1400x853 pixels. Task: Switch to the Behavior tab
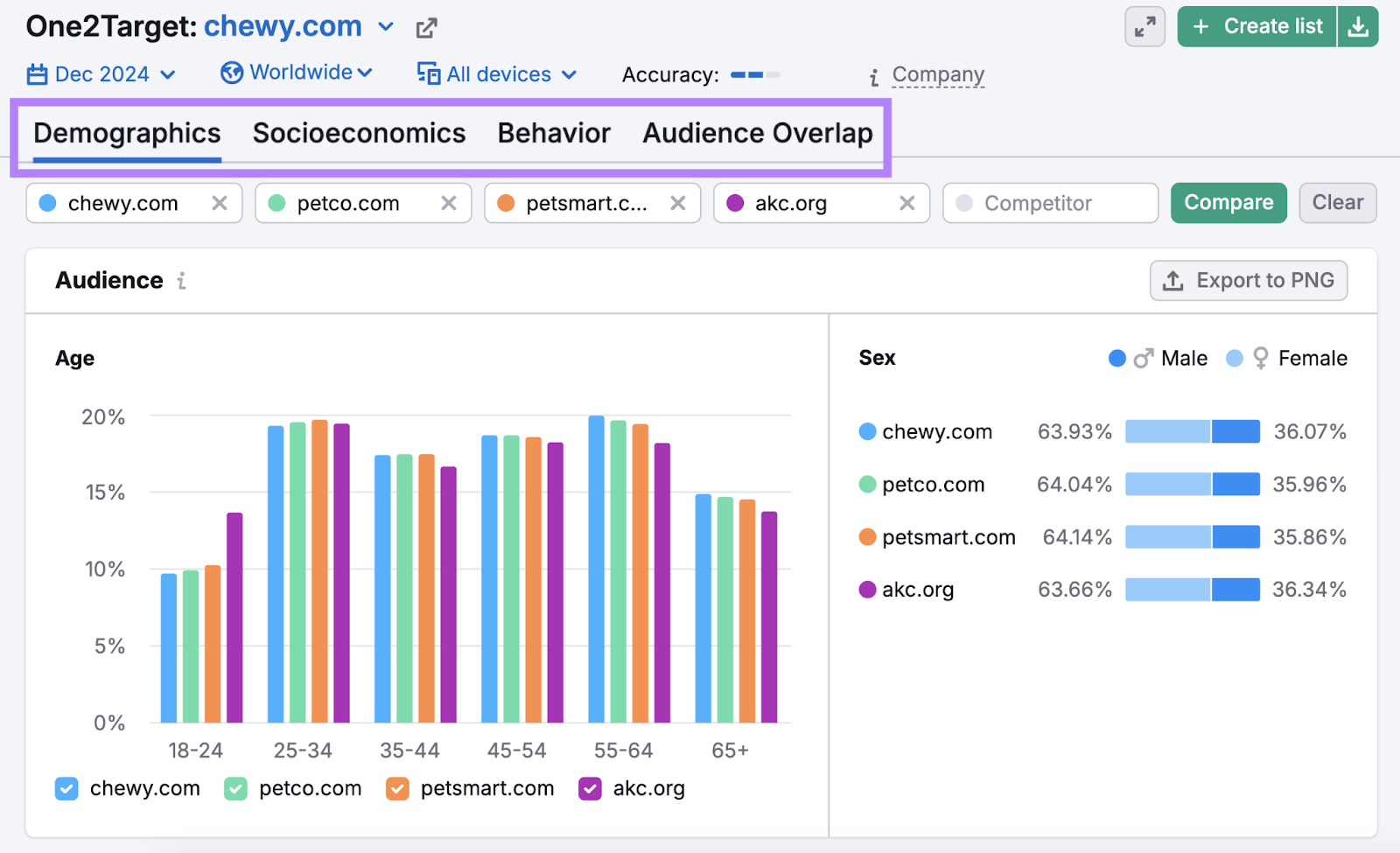click(554, 134)
